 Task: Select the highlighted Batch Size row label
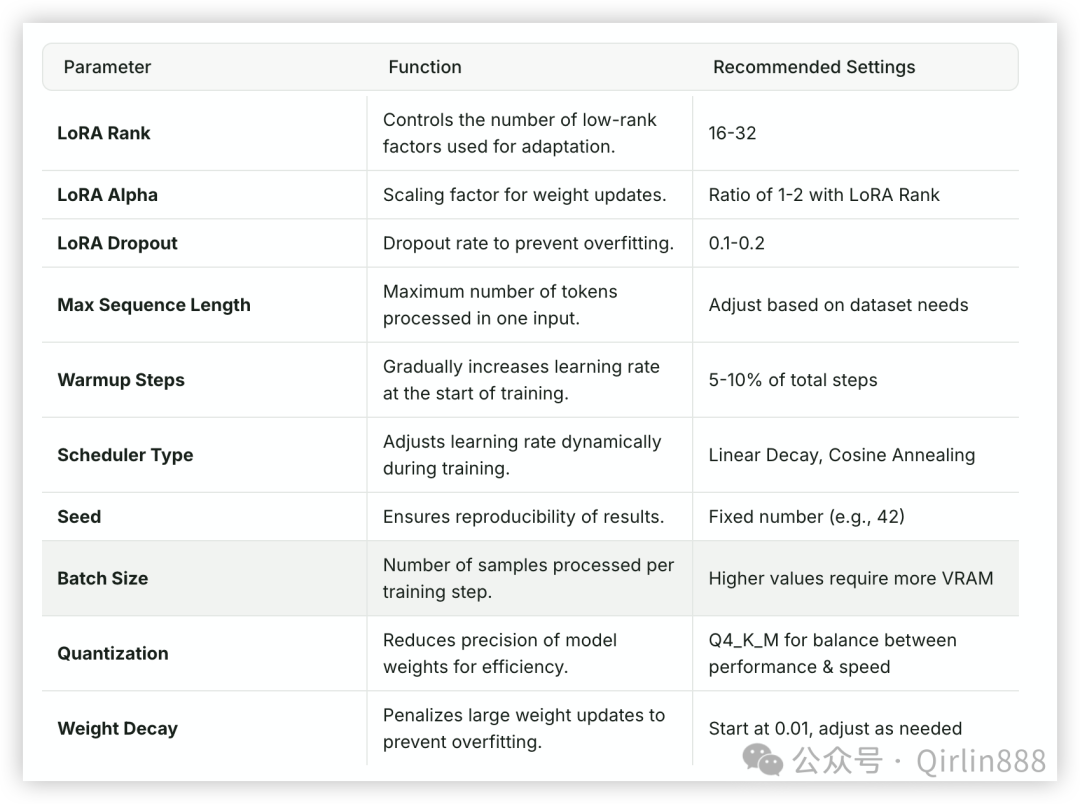103,578
